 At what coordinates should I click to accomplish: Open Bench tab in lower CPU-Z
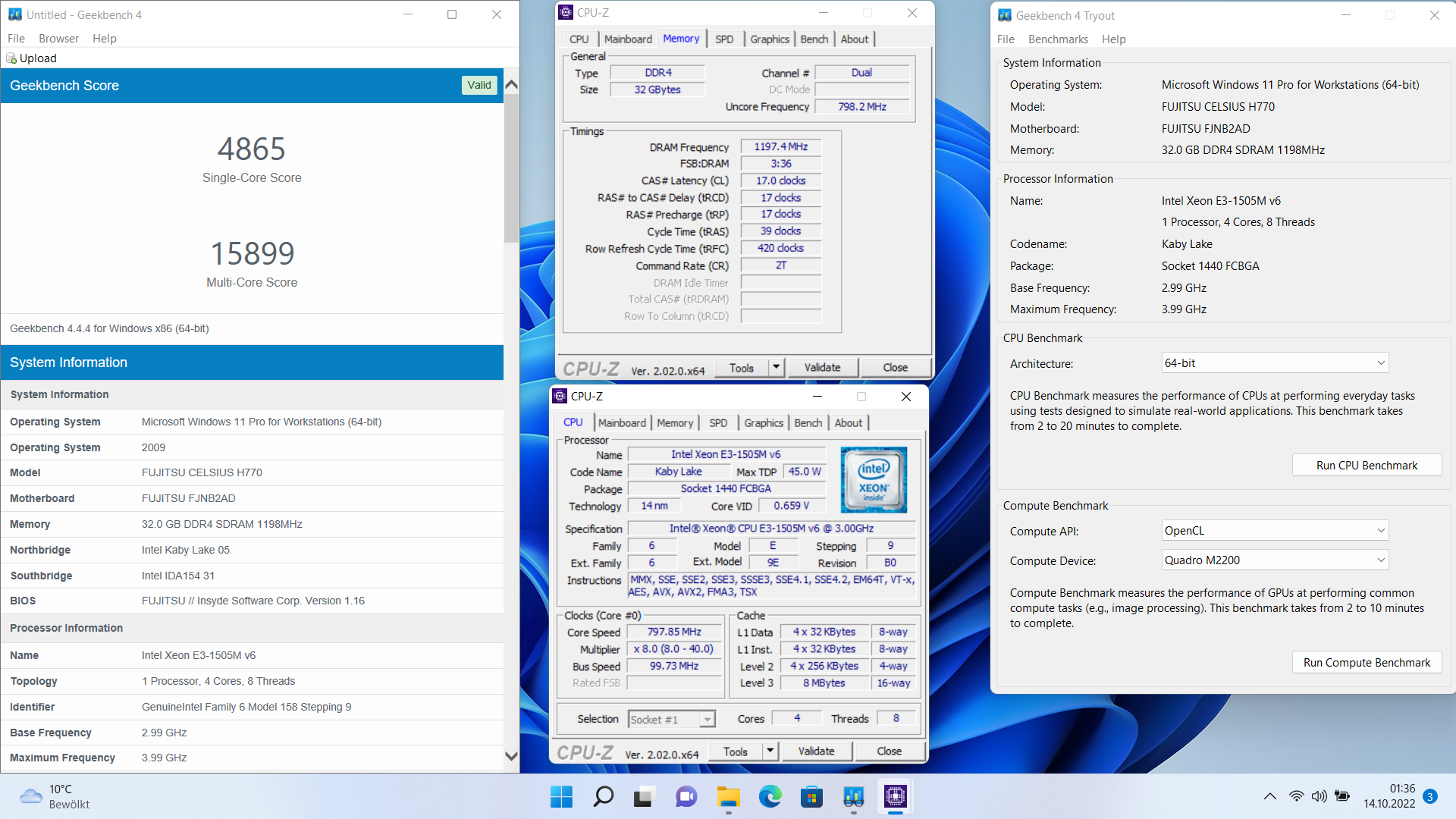(808, 423)
